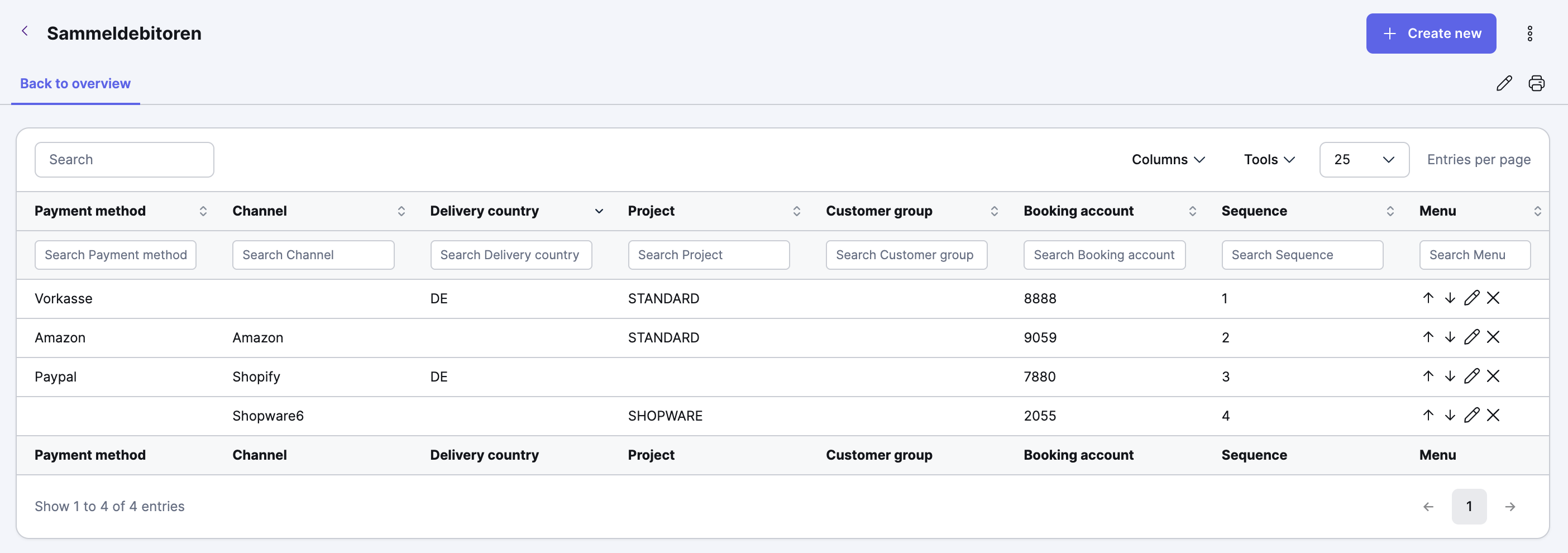Focus the main Search field
The height and width of the screenshot is (553, 1568).
[x=124, y=160]
